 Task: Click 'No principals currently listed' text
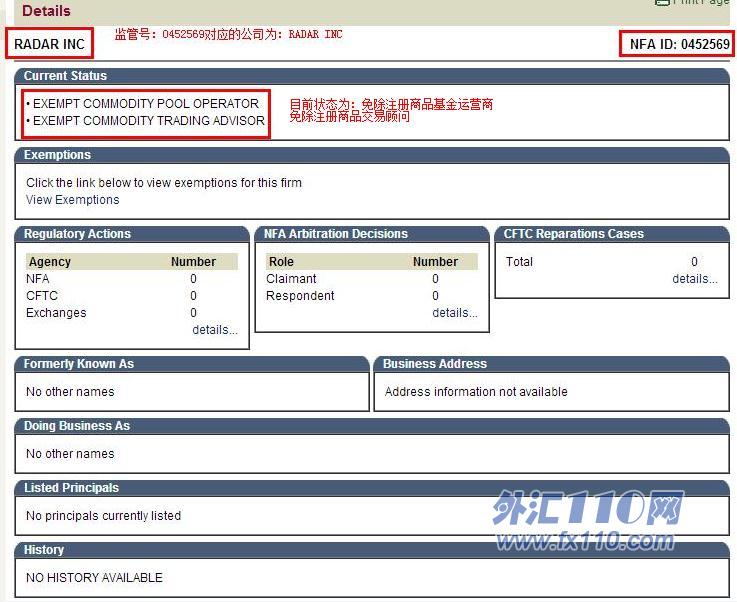click(103, 516)
